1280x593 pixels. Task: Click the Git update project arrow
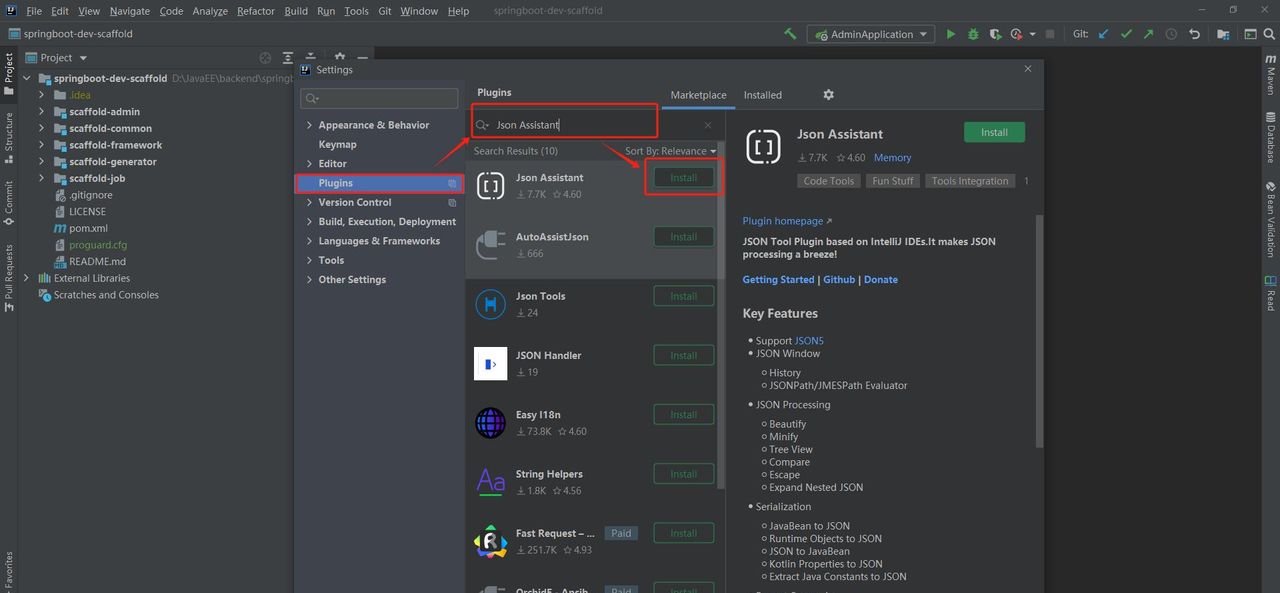pos(1104,34)
